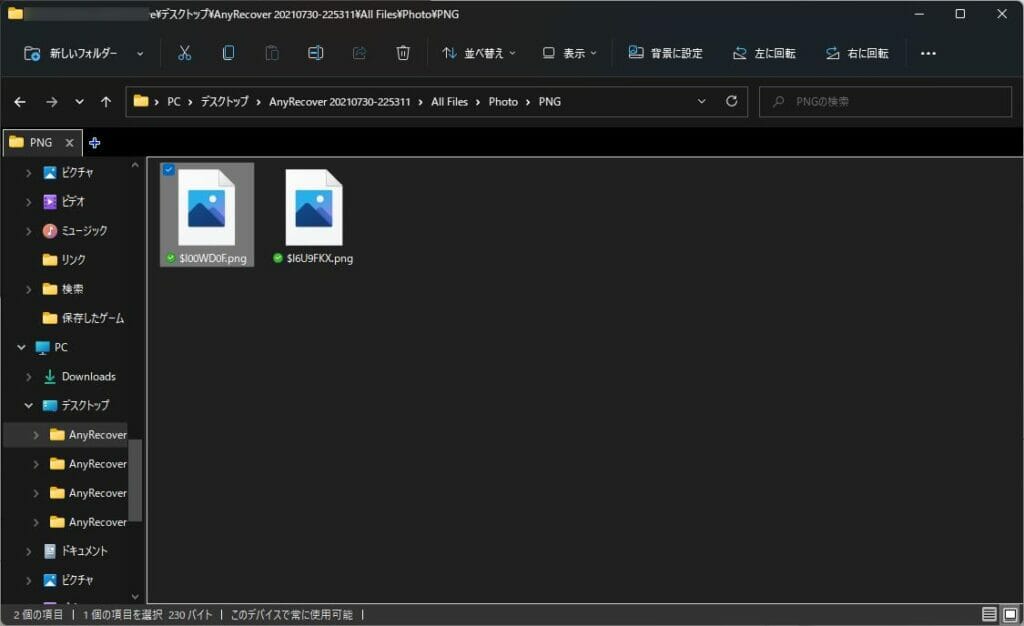Select the $I00WD0F.png file thumbnail
The height and width of the screenshot is (626, 1024).
(206, 208)
